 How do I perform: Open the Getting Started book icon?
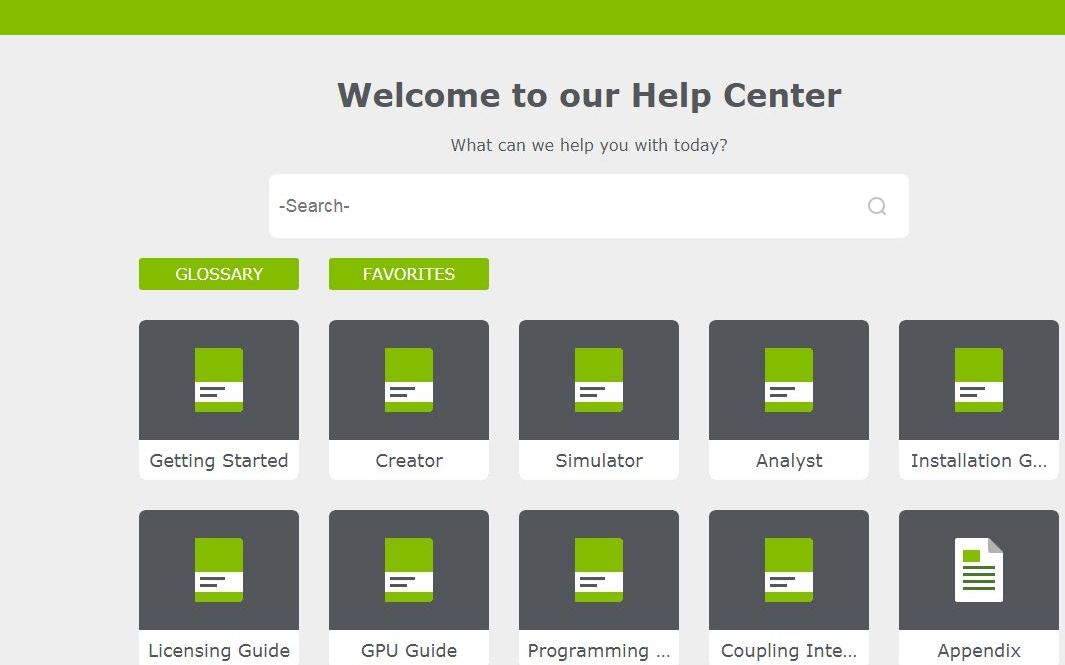click(219, 380)
